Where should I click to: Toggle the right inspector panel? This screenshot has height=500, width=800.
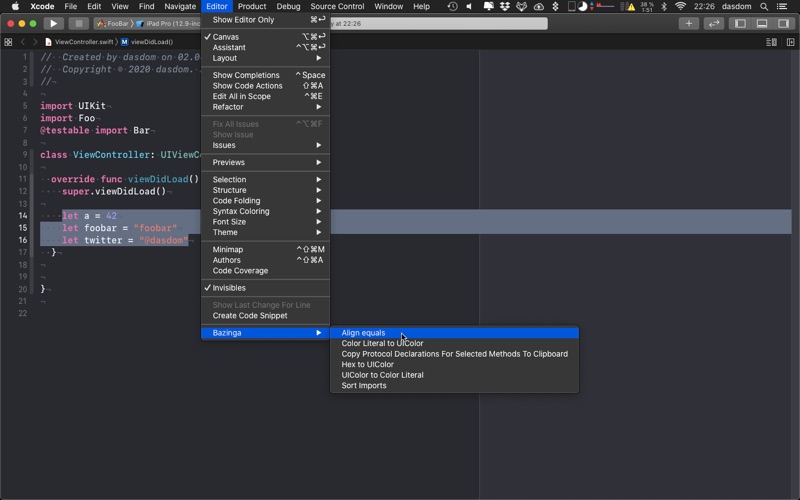pyautogui.click(x=783, y=23)
